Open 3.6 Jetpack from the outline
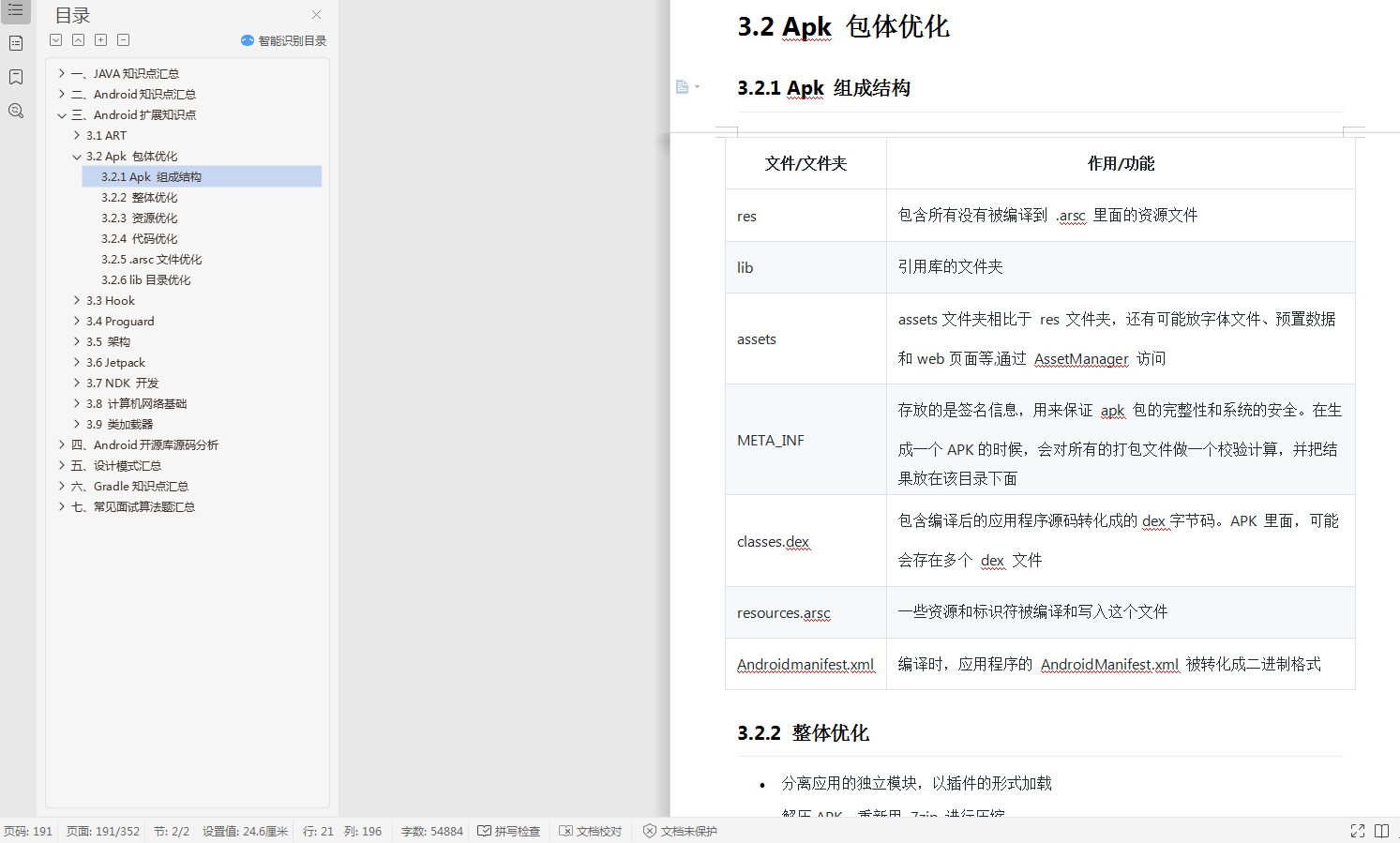The image size is (1400, 843). (x=116, y=362)
